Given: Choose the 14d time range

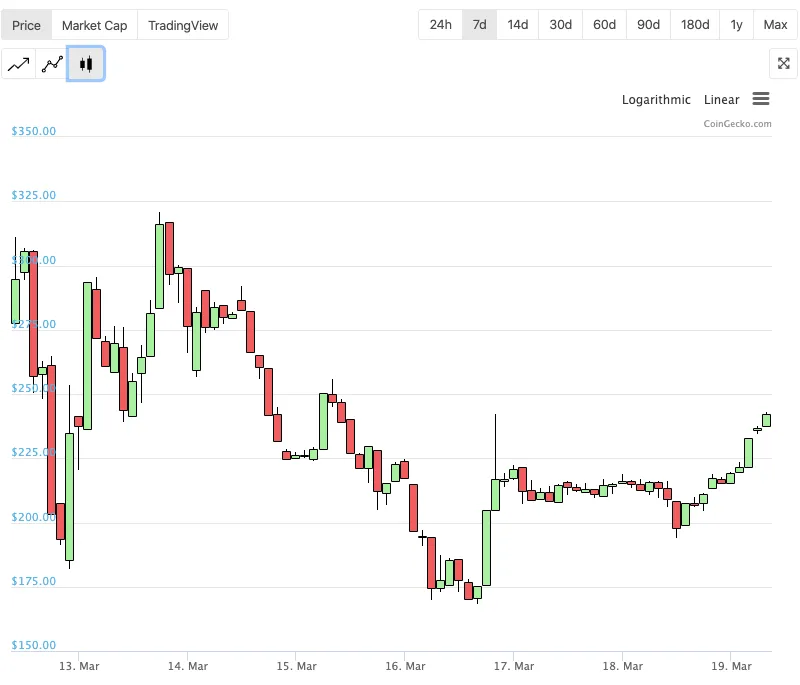Looking at the screenshot, I should point(517,24).
